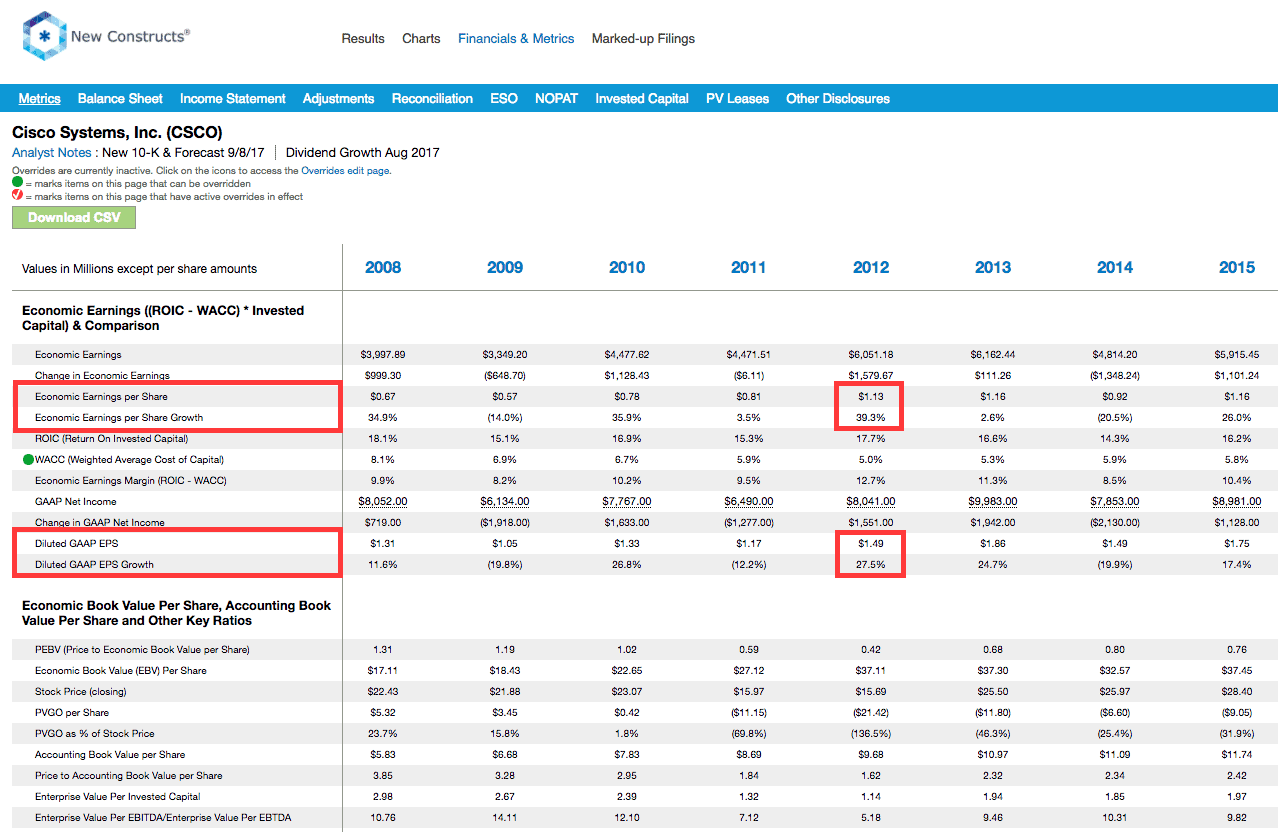Click the 2013 column header
The image size is (1278, 832).
pyautogui.click(x=993, y=267)
